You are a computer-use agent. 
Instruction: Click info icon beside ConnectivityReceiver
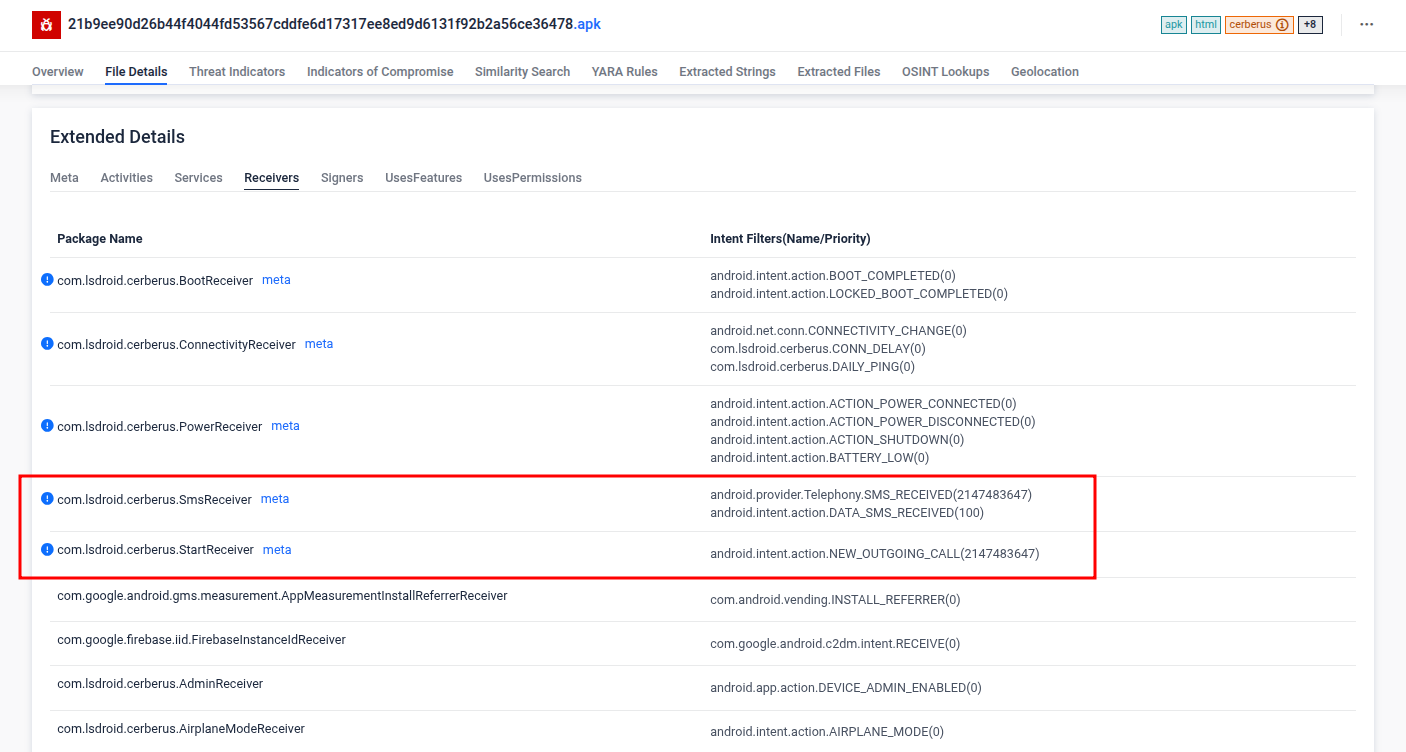click(47, 344)
